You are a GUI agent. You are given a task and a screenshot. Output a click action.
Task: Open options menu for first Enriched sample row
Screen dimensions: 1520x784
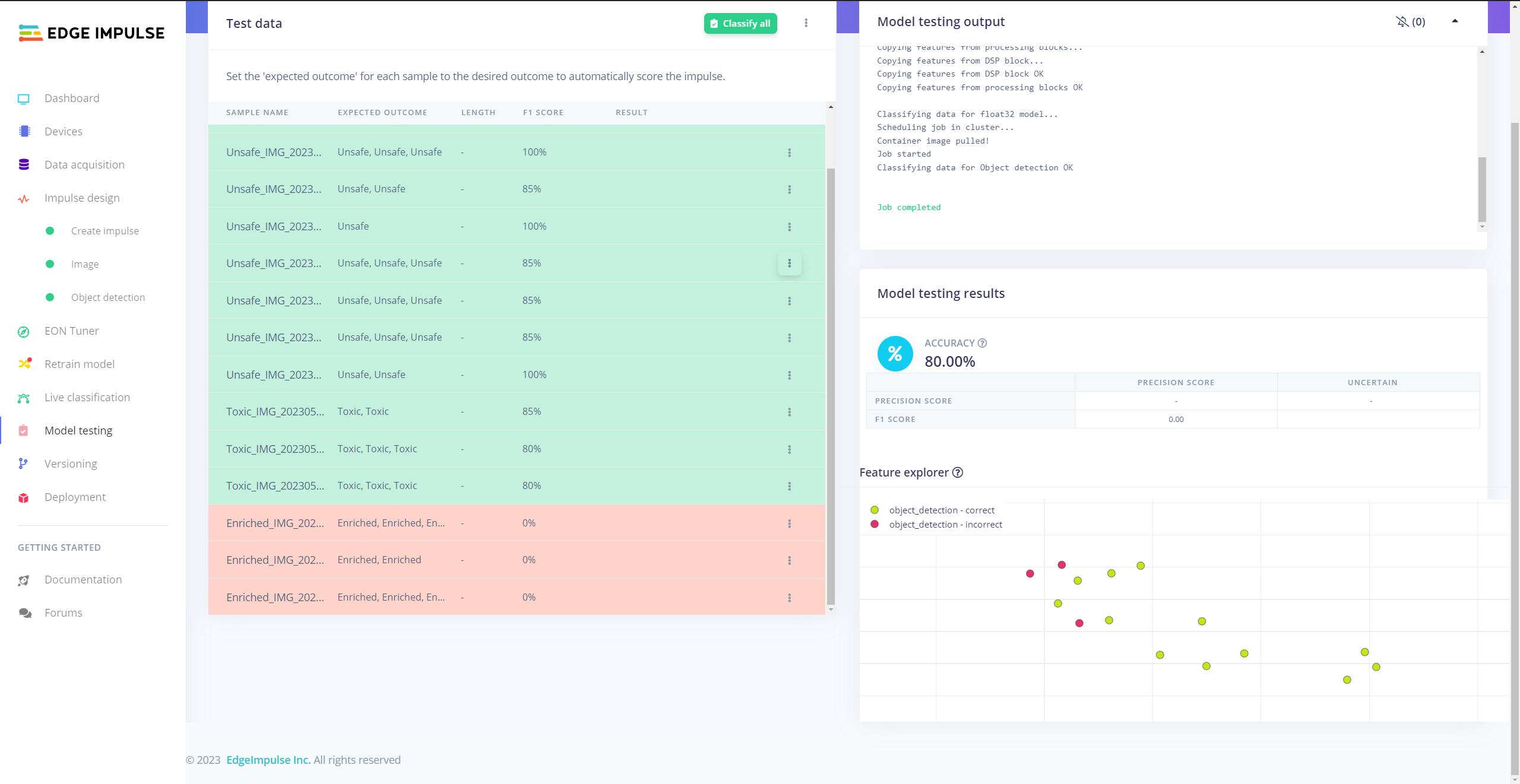coord(789,523)
